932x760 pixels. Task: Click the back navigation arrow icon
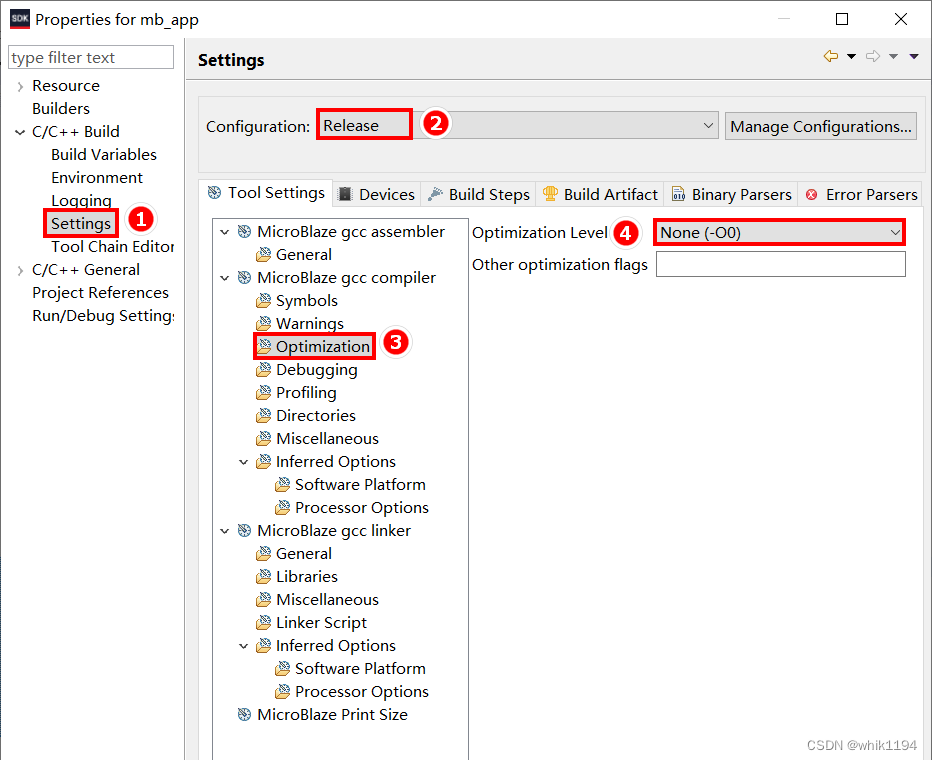830,56
